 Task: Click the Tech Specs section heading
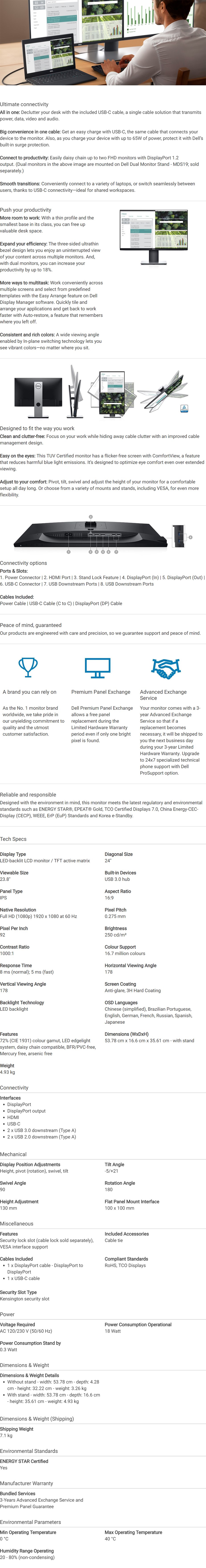pyautogui.click(x=13, y=839)
